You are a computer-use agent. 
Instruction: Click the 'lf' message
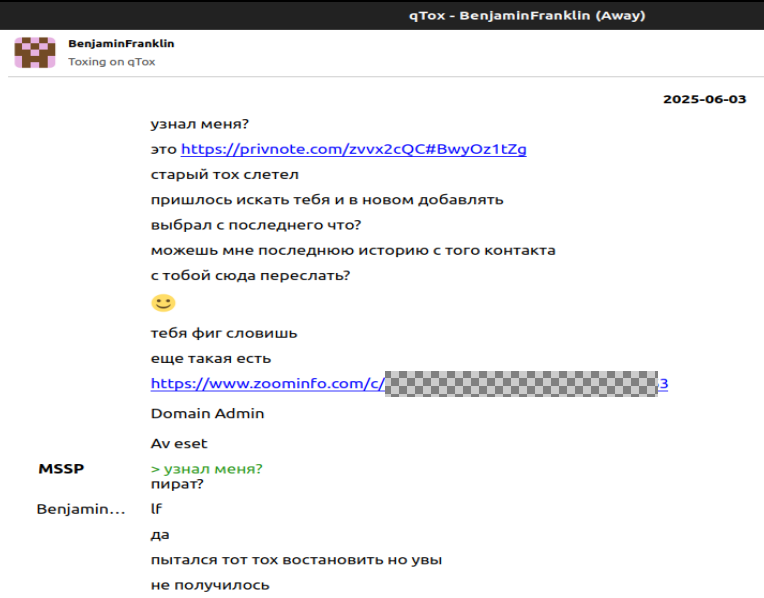click(156, 509)
